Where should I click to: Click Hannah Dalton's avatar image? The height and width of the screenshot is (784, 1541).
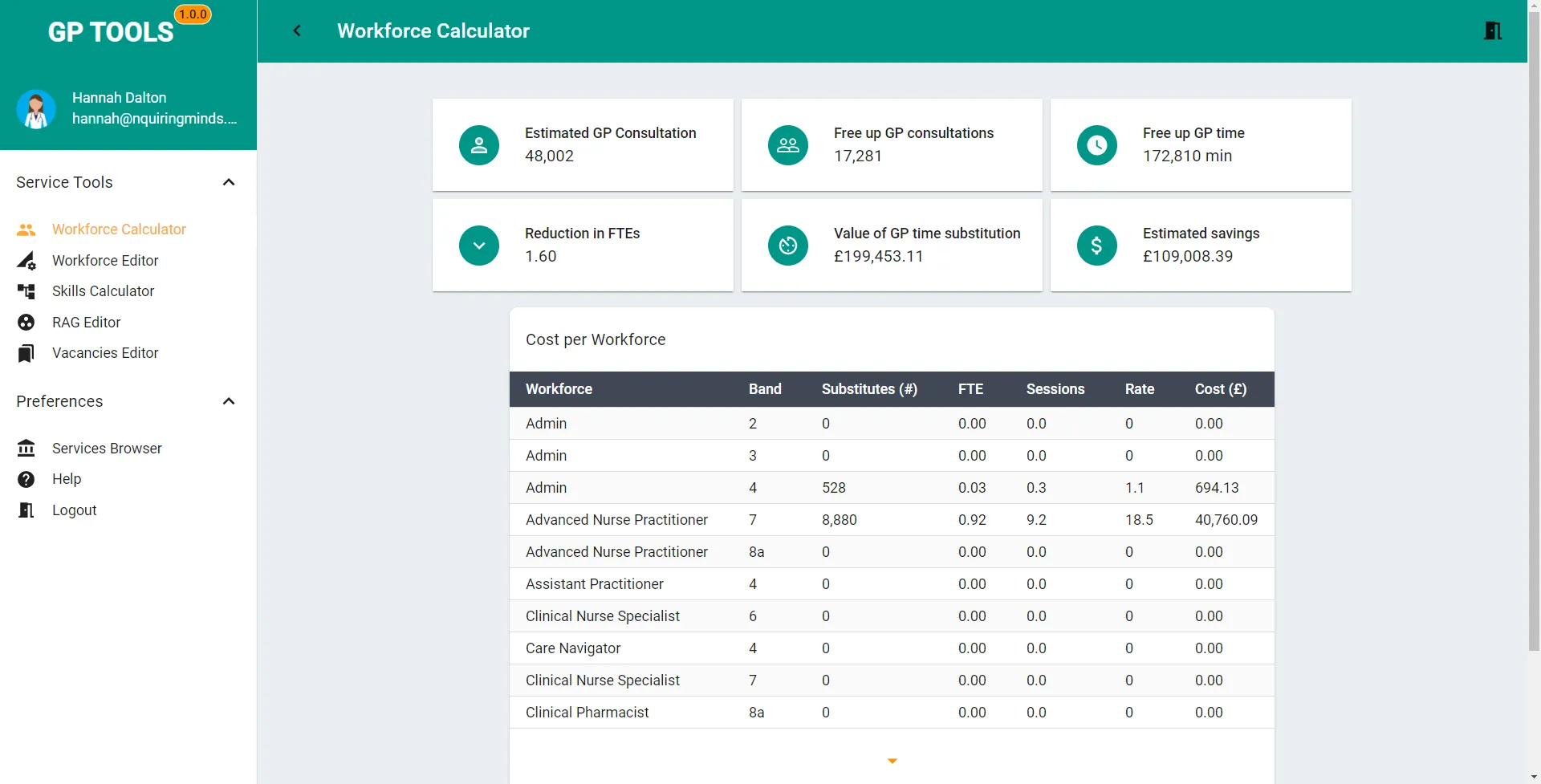tap(36, 109)
